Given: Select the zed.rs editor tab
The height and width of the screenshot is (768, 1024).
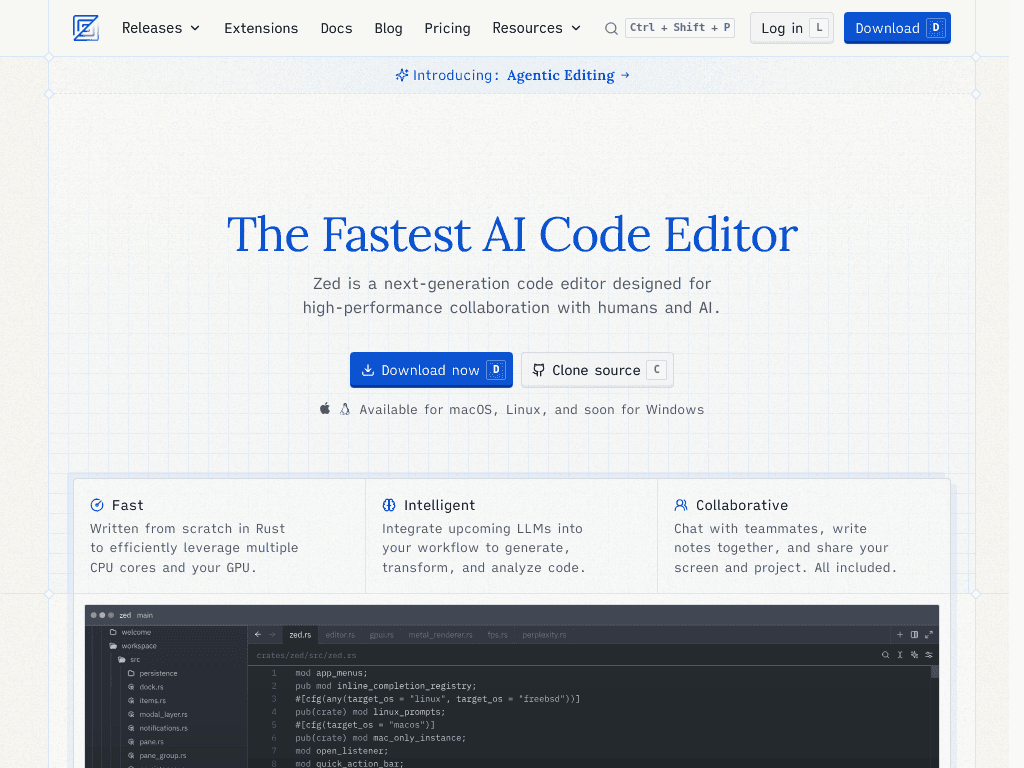Looking at the screenshot, I should (300, 635).
